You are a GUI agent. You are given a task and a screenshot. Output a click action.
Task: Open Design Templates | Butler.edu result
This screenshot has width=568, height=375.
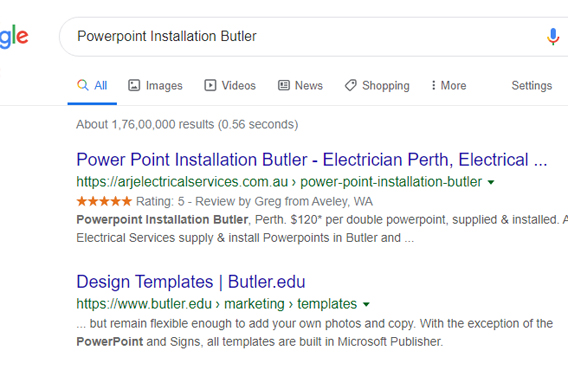[x=191, y=282]
